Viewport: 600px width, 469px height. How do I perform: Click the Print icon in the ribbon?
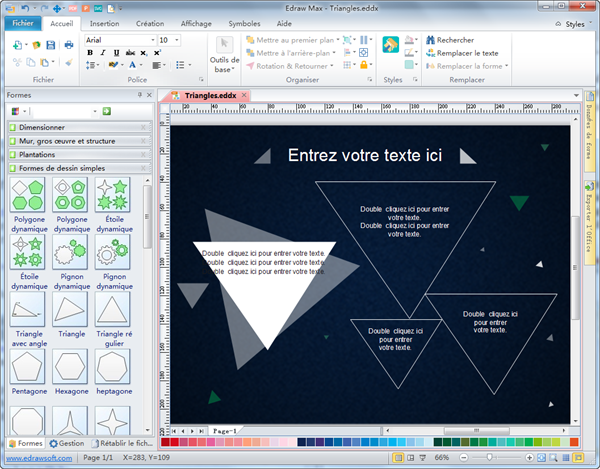(x=69, y=45)
